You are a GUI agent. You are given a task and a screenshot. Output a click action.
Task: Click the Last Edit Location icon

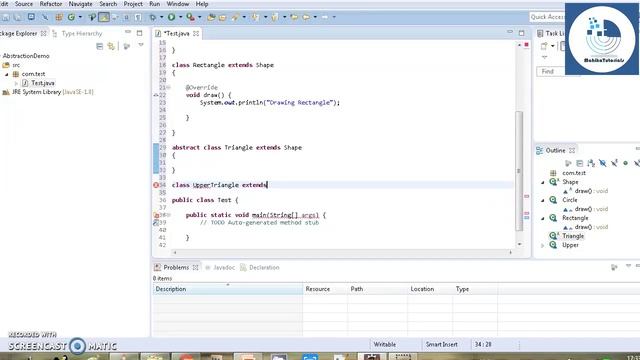pos(294,17)
